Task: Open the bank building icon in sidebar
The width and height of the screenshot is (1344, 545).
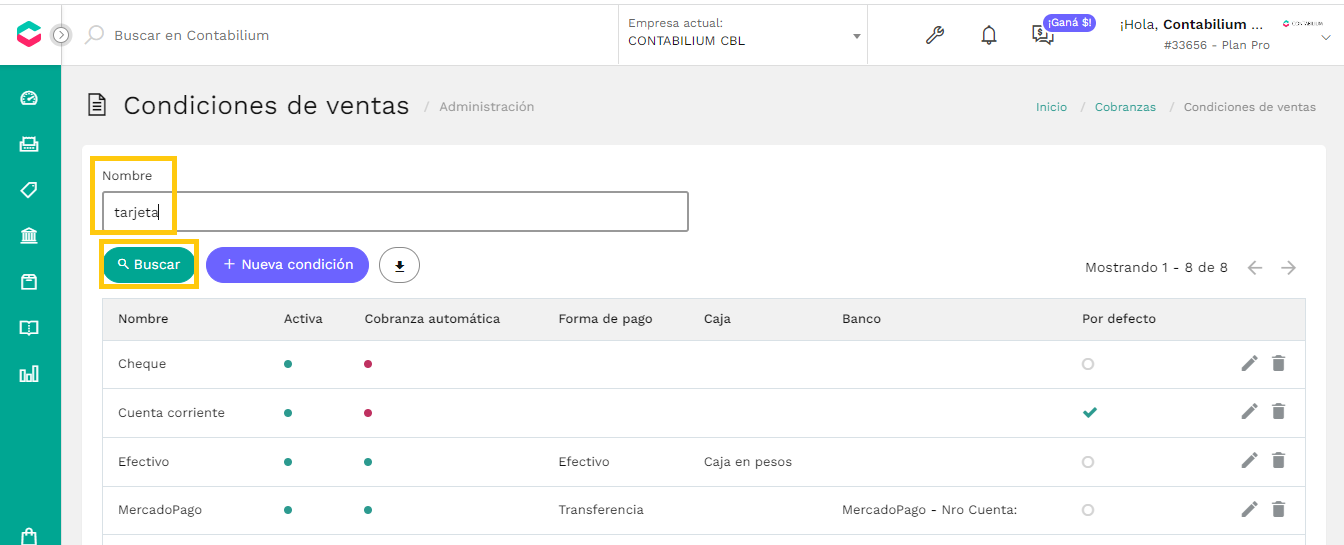Action: pyautogui.click(x=29, y=236)
